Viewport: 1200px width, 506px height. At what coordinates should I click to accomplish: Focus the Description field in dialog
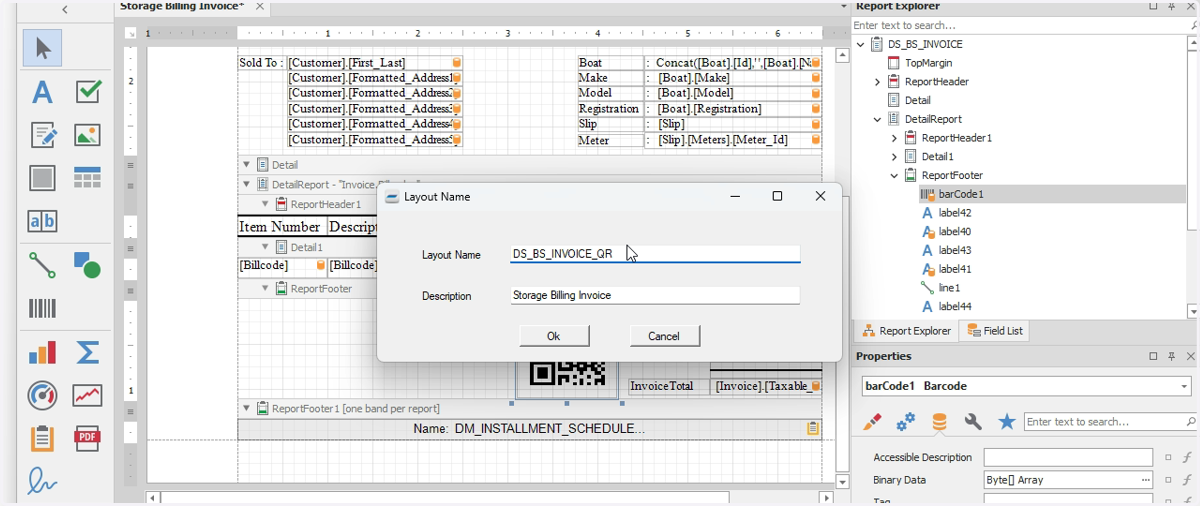(655, 295)
